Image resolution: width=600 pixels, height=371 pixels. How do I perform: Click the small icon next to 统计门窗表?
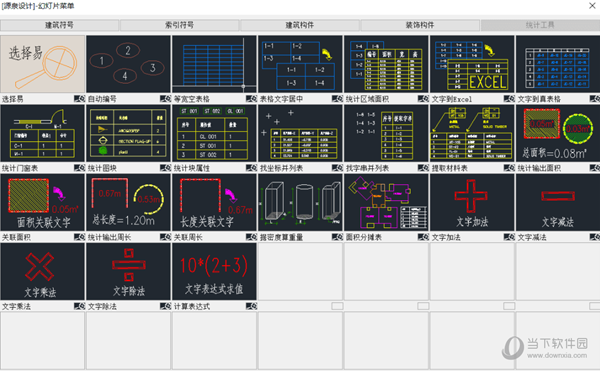pyautogui.click(x=80, y=168)
